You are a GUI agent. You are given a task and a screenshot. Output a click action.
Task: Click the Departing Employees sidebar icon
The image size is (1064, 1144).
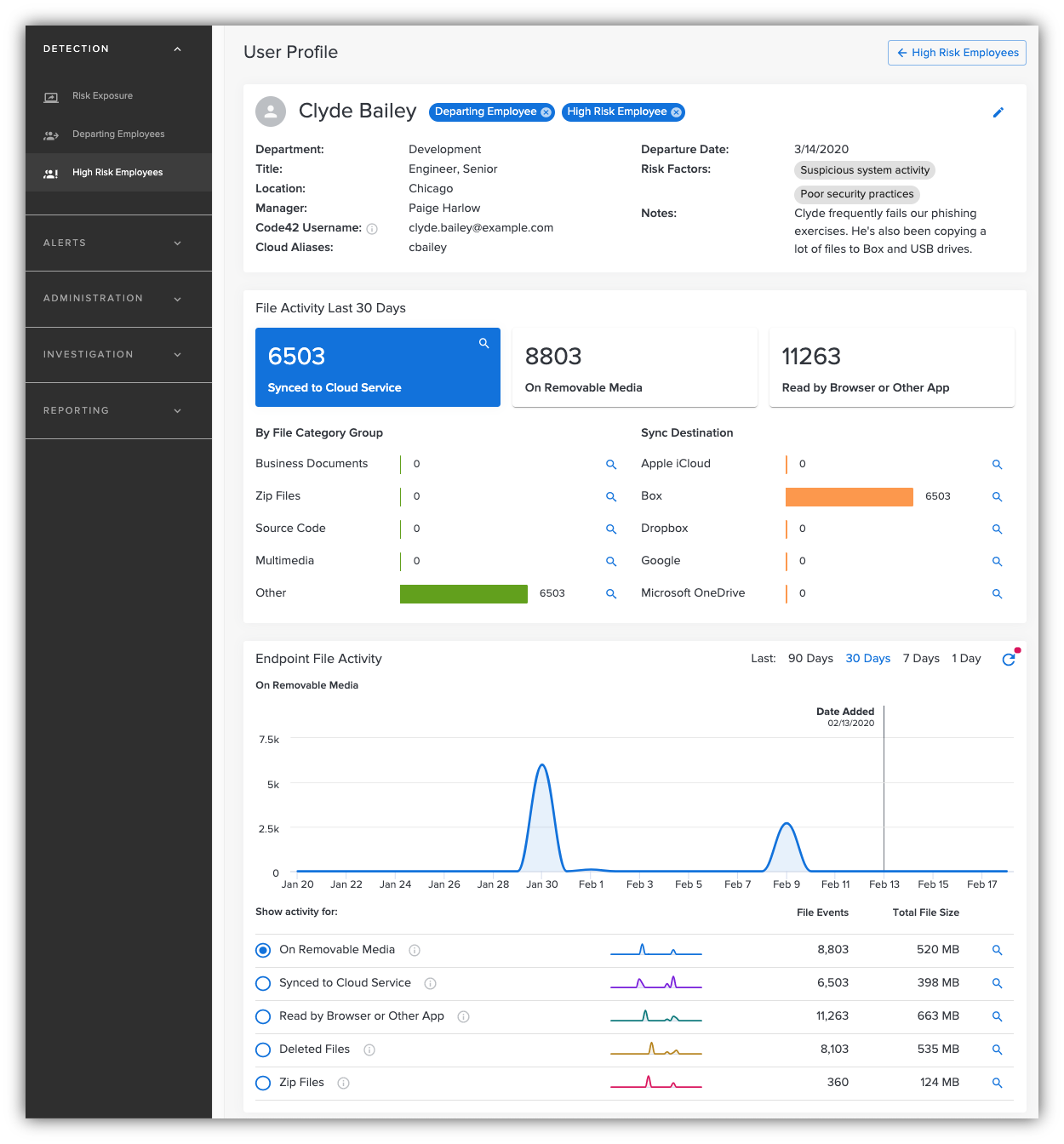point(51,134)
